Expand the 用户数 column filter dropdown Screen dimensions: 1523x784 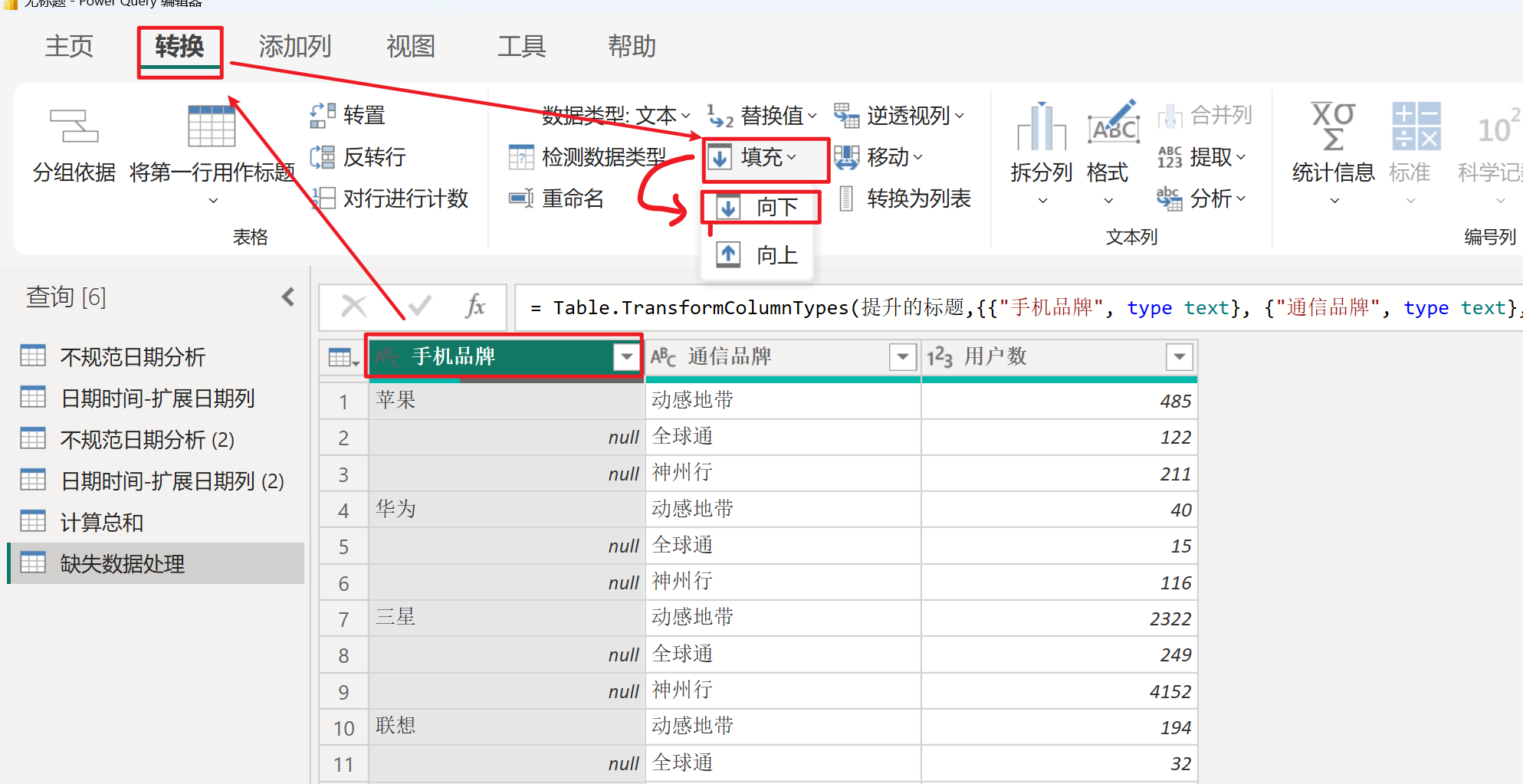(x=1179, y=356)
